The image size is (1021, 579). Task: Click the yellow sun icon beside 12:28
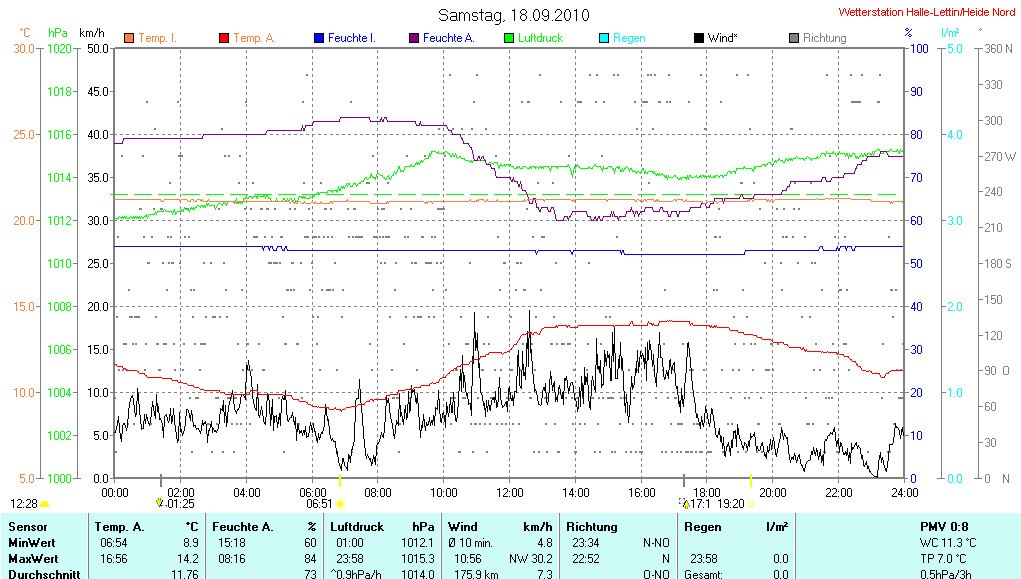45,503
